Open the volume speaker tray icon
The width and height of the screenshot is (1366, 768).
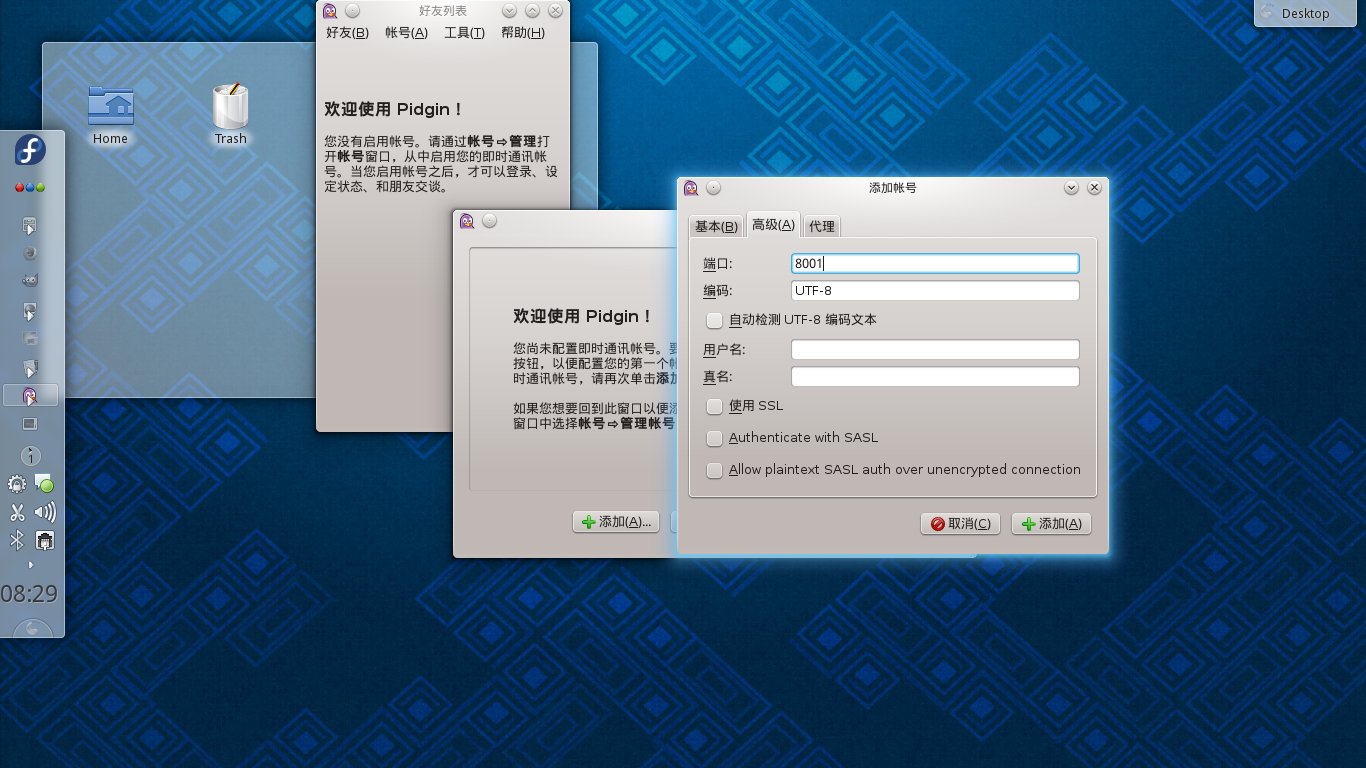click(45, 513)
